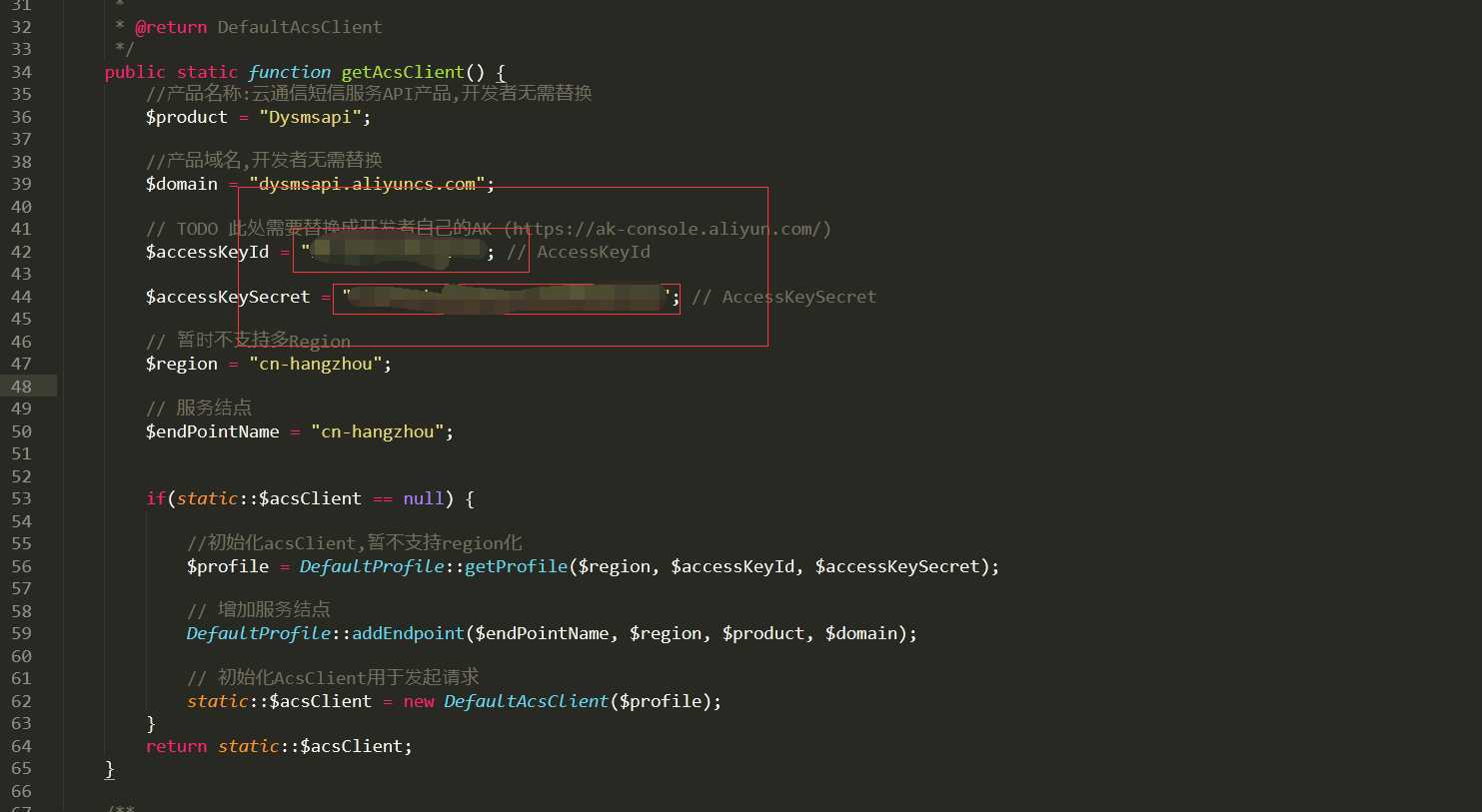
Task: Click gutter line number 44
Action: 21,297
